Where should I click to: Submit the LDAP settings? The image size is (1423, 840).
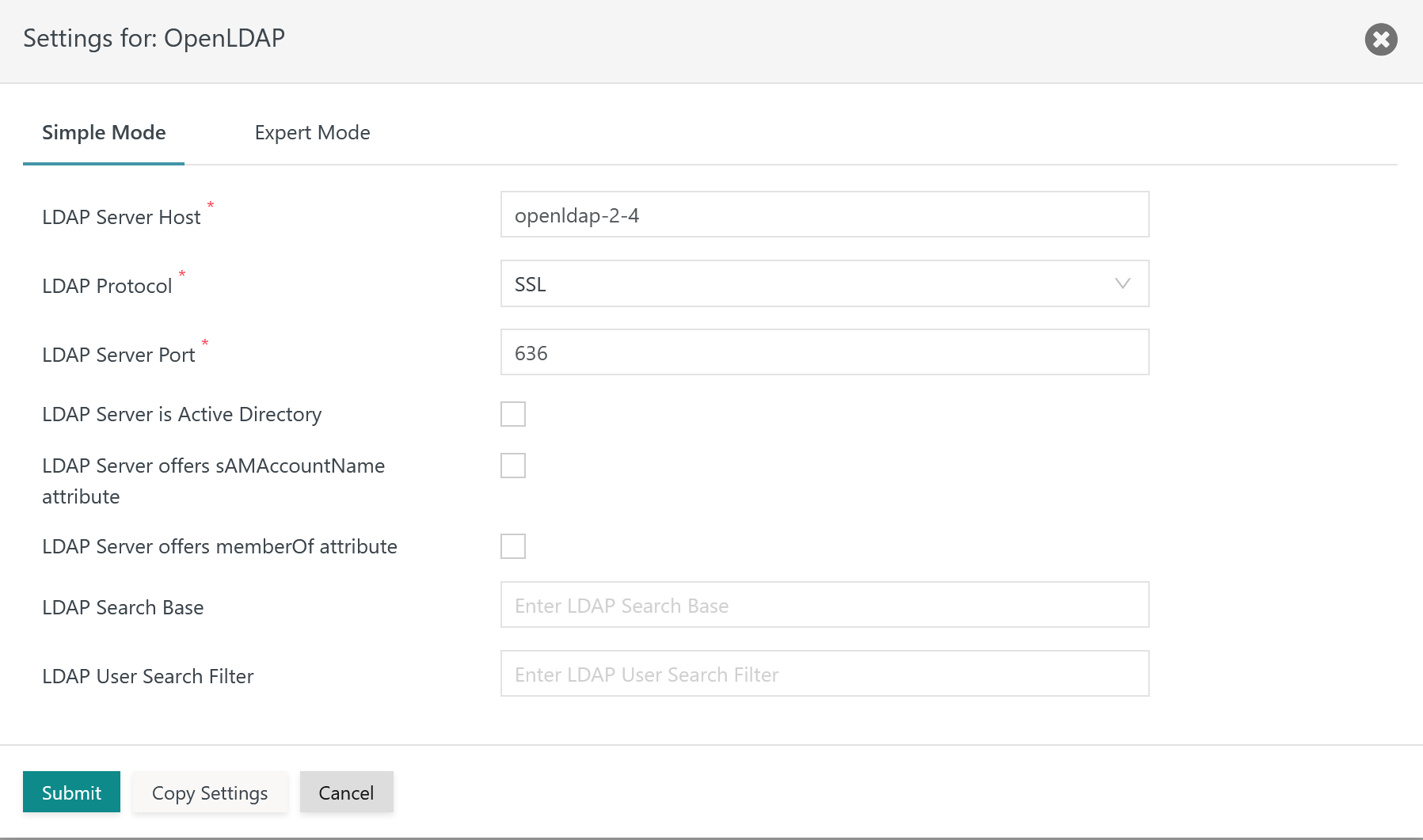pos(71,792)
